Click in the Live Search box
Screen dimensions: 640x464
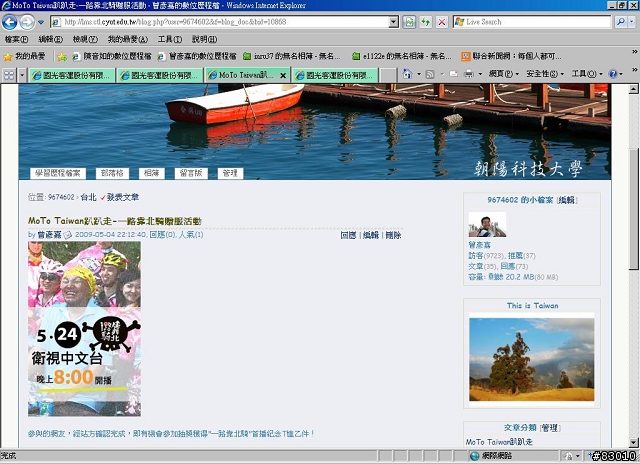(x=532, y=22)
